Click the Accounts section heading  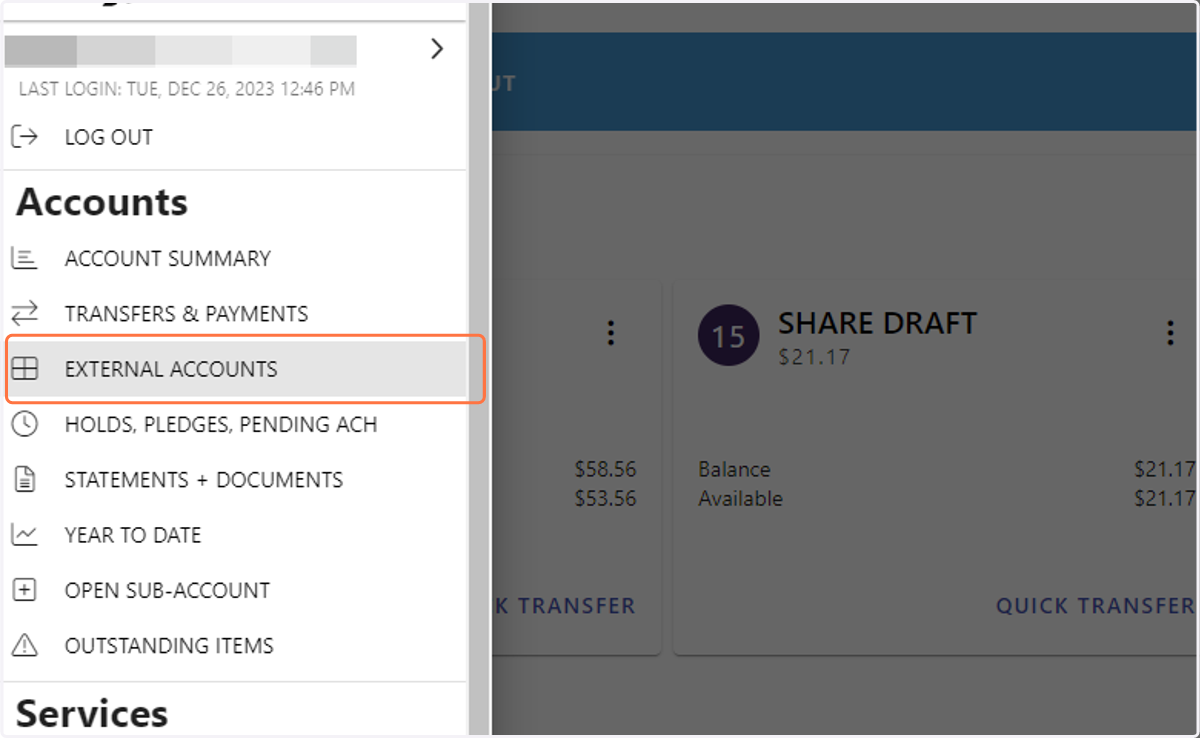102,202
